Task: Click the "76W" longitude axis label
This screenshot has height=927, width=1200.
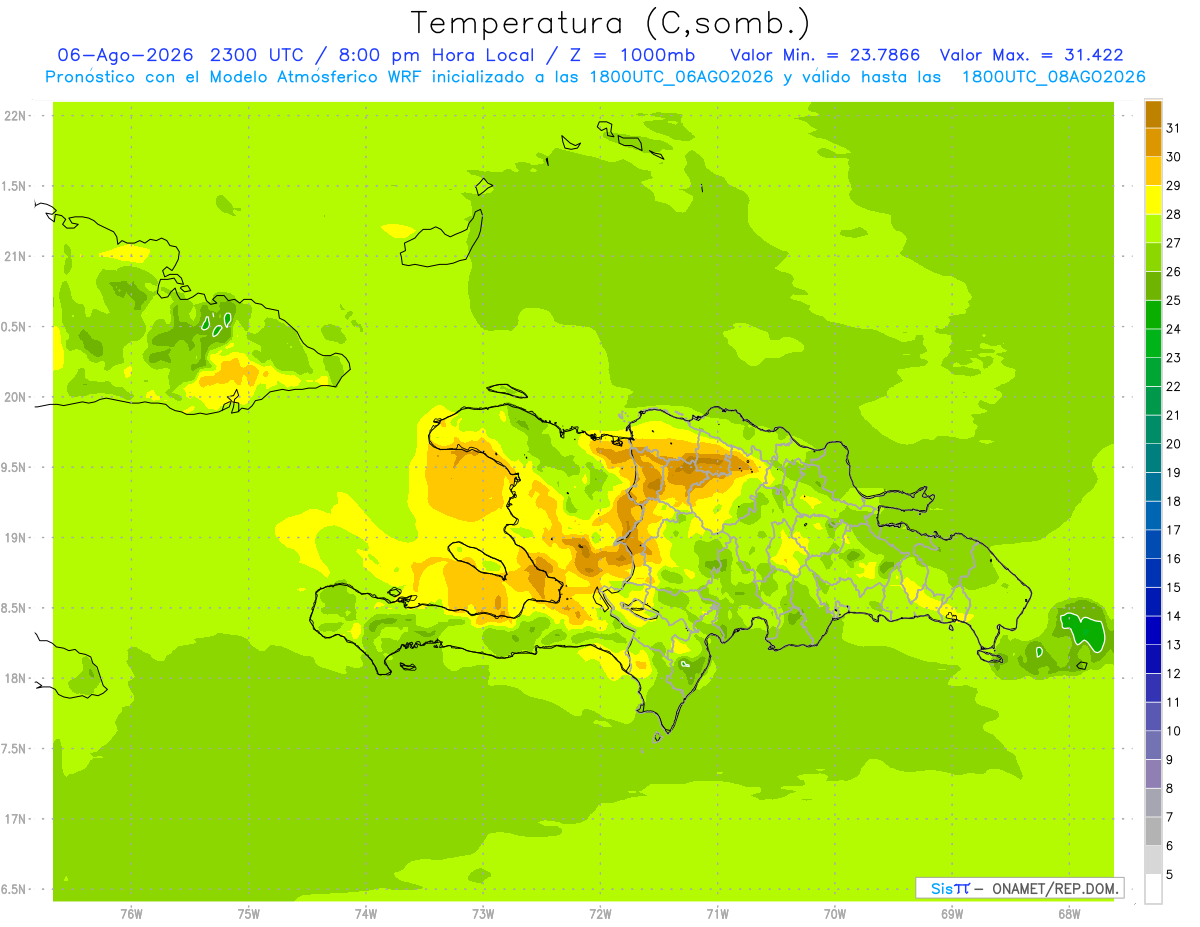Action: click(131, 914)
